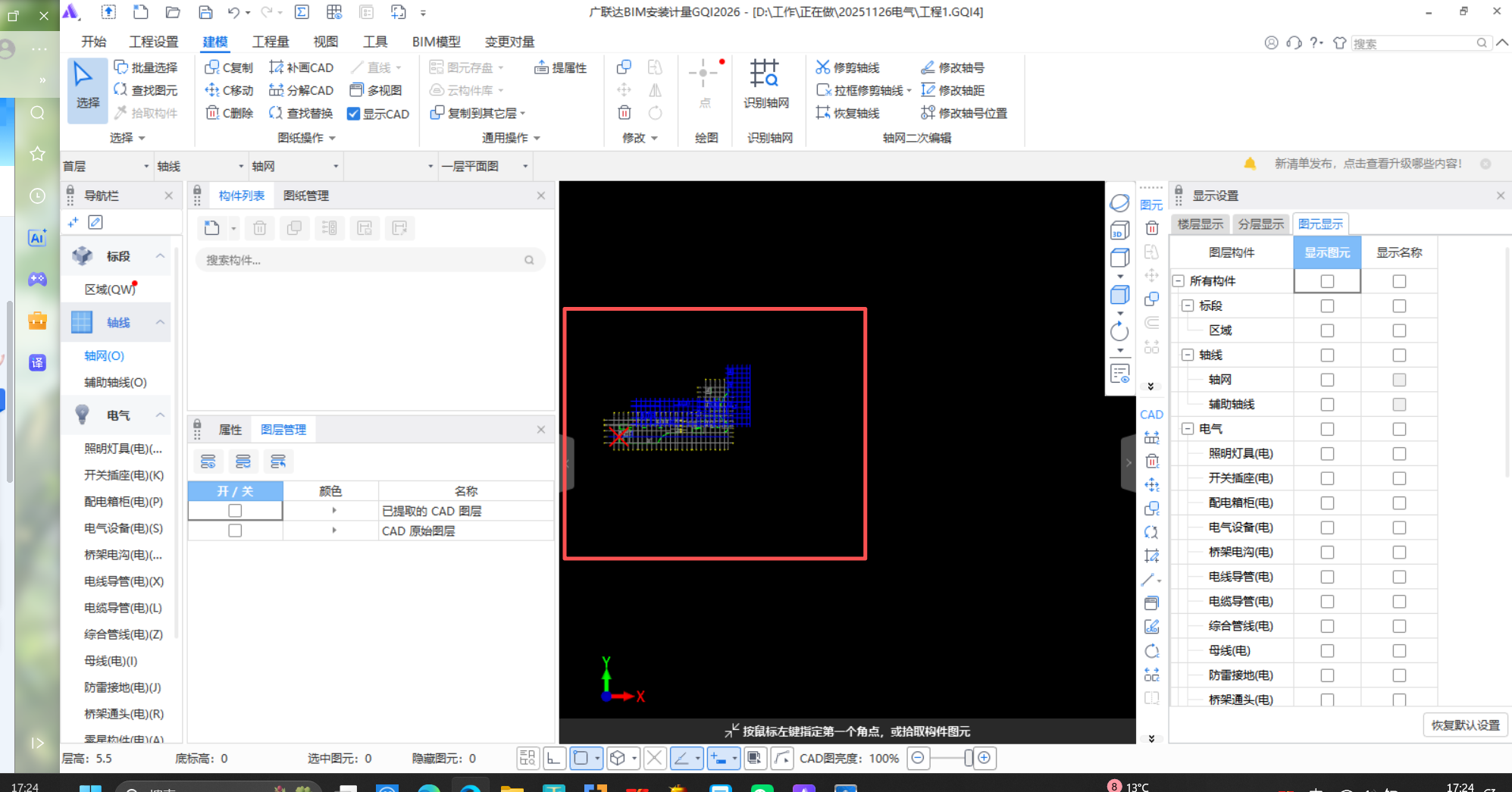
Task: Switch to the 图纸管理 tab
Action: [x=305, y=196]
